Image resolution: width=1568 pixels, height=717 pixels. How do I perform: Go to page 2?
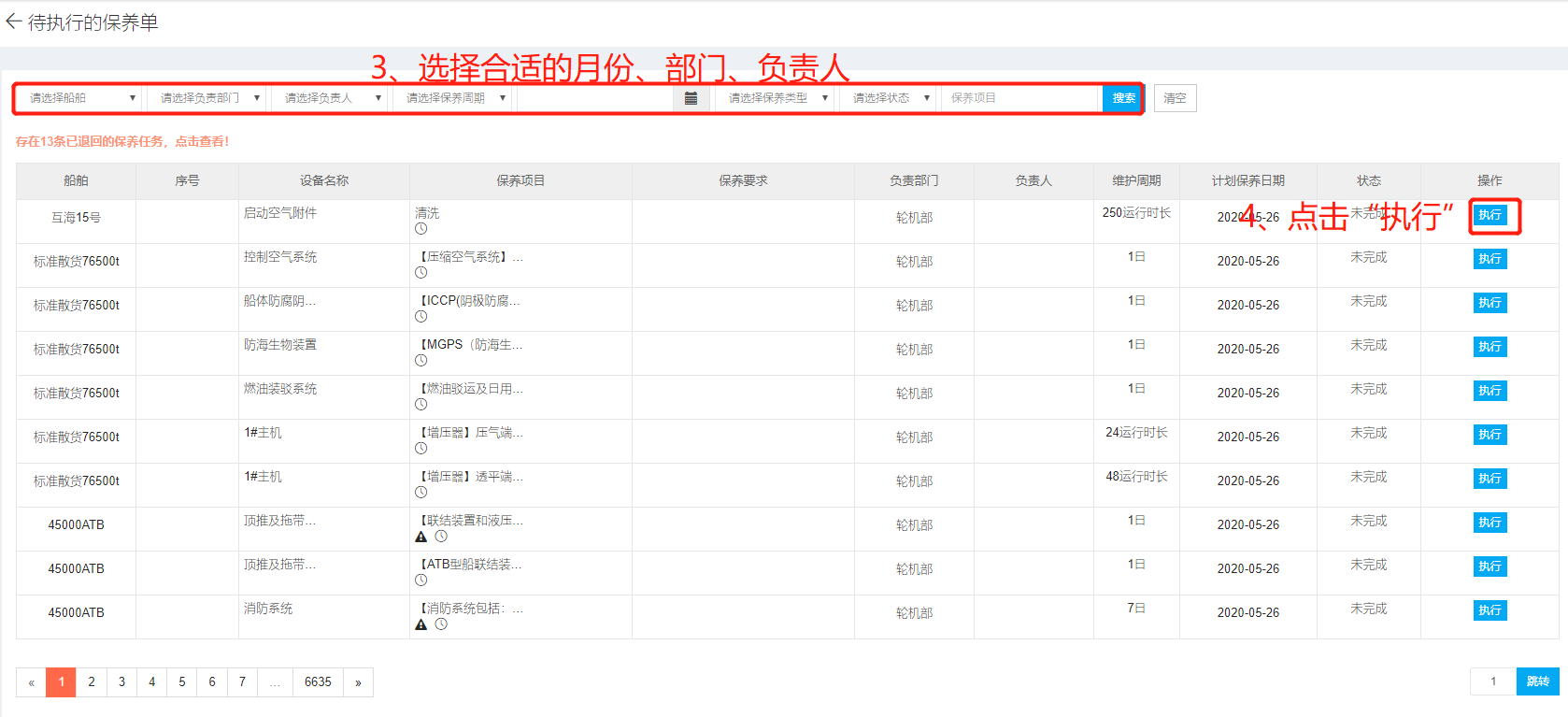tap(92, 682)
